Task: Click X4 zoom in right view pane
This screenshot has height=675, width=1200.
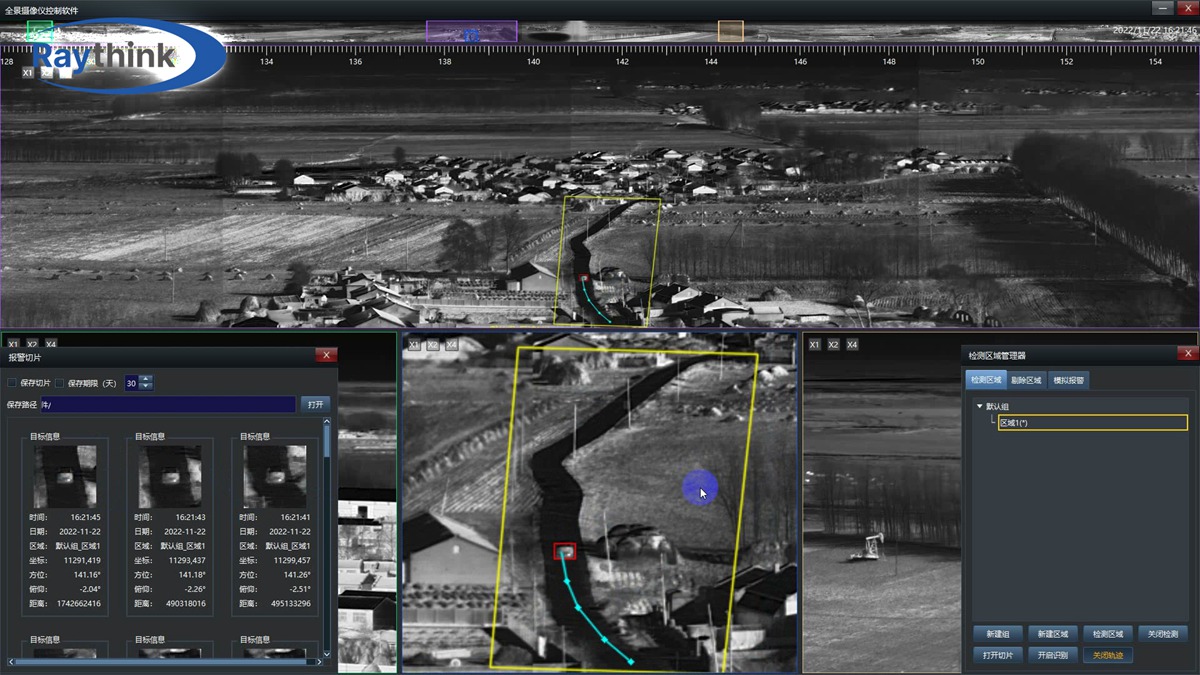Action: pos(852,345)
